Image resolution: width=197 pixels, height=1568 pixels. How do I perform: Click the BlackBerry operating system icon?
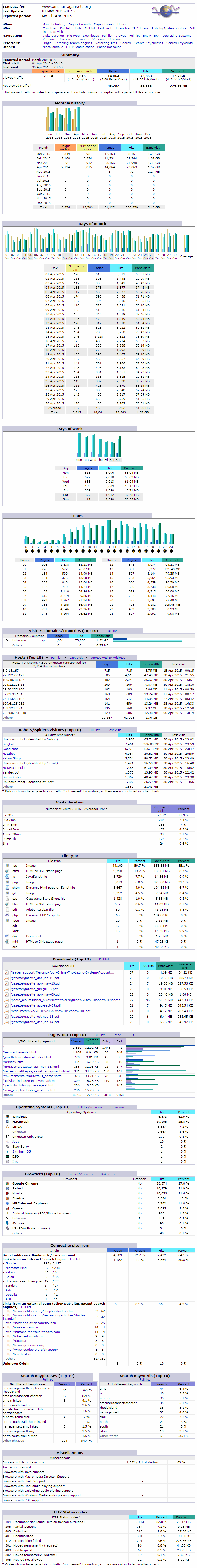point(7,1146)
